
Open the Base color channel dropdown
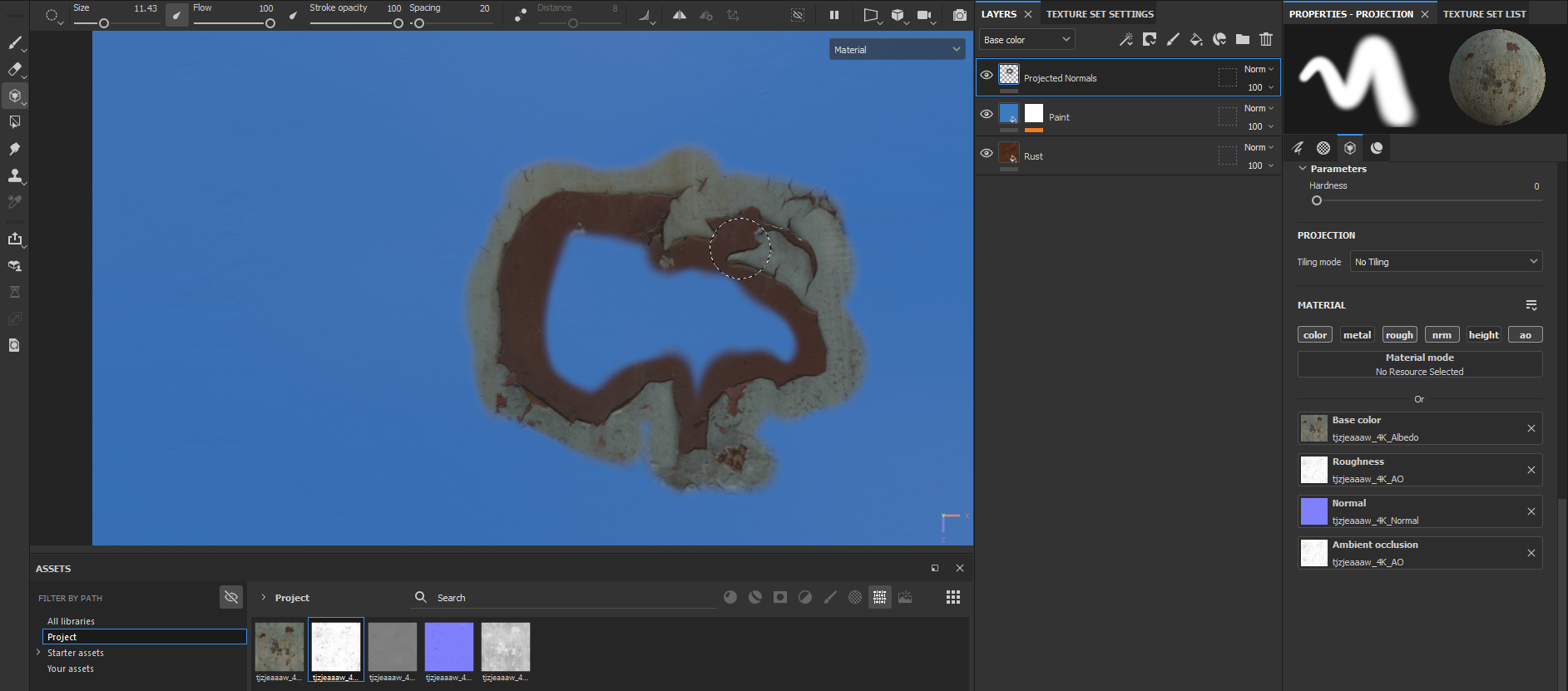pyautogui.click(x=1026, y=39)
